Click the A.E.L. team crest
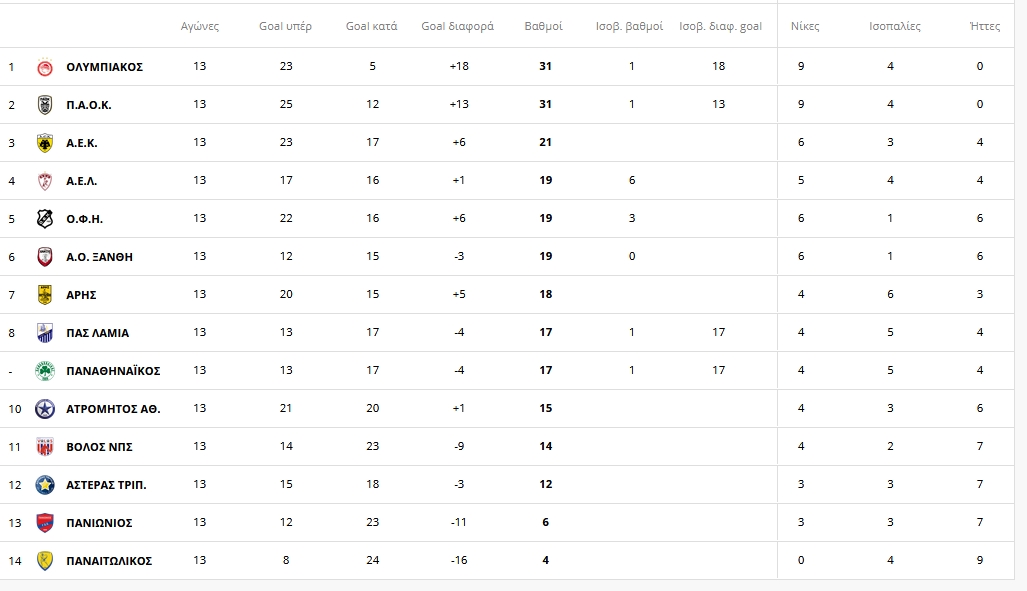Screen dimensions: 1027x591 [44, 181]
